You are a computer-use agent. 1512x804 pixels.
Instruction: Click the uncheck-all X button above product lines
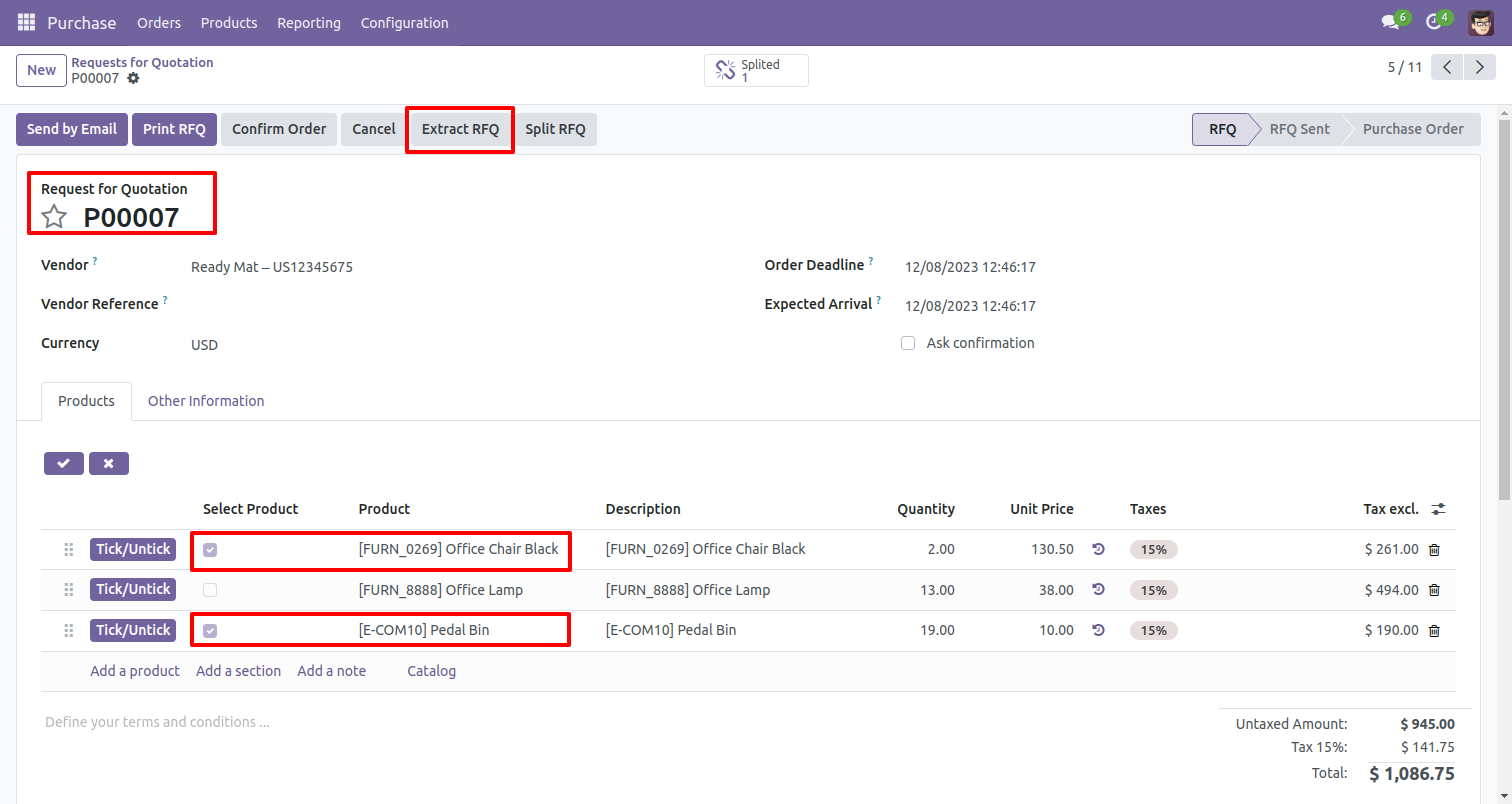point(108,463)
